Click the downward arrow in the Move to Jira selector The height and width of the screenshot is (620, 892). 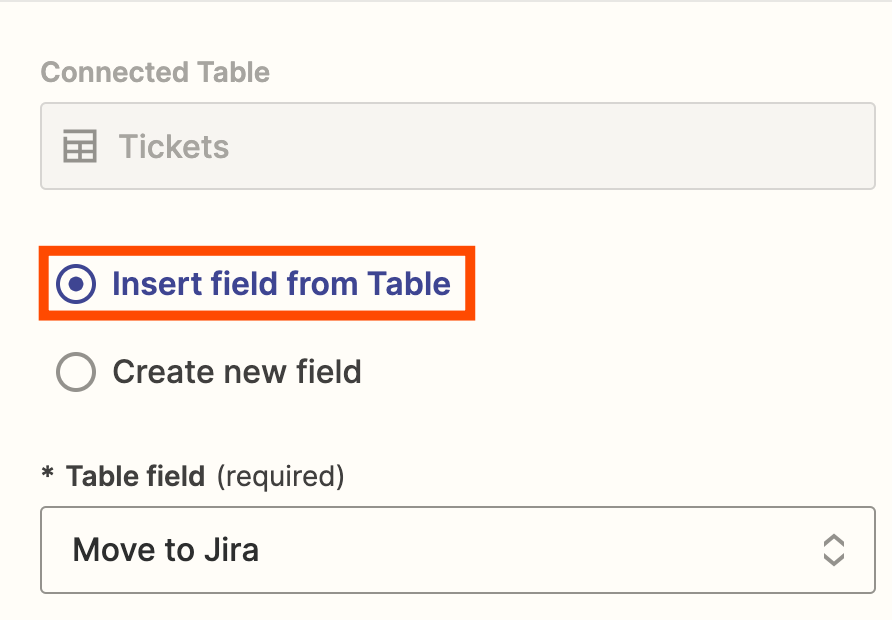tap(833, 559)
